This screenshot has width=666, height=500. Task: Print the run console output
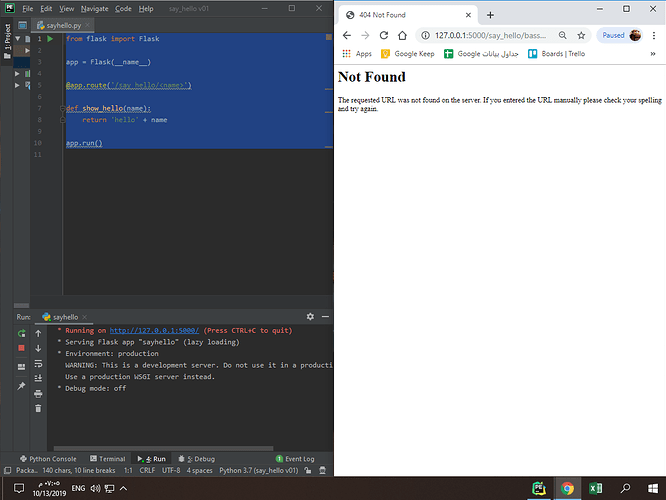pos(38,393)
